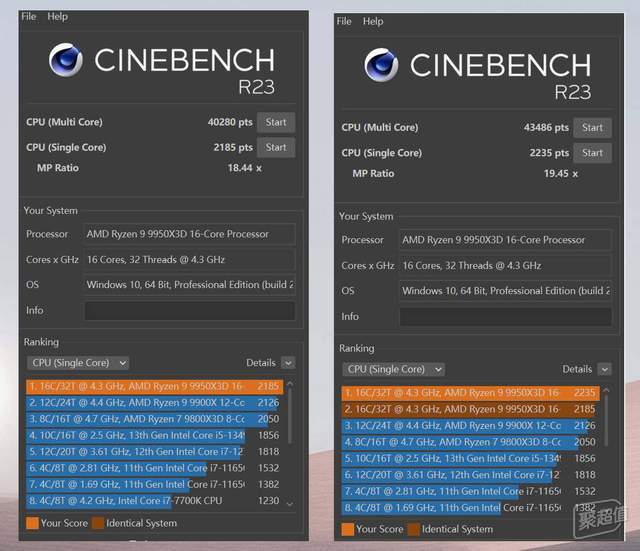640x551 pixels.
Task: Click ranking scrollbar up arrow, left window
Action: (x=290, y=384)
